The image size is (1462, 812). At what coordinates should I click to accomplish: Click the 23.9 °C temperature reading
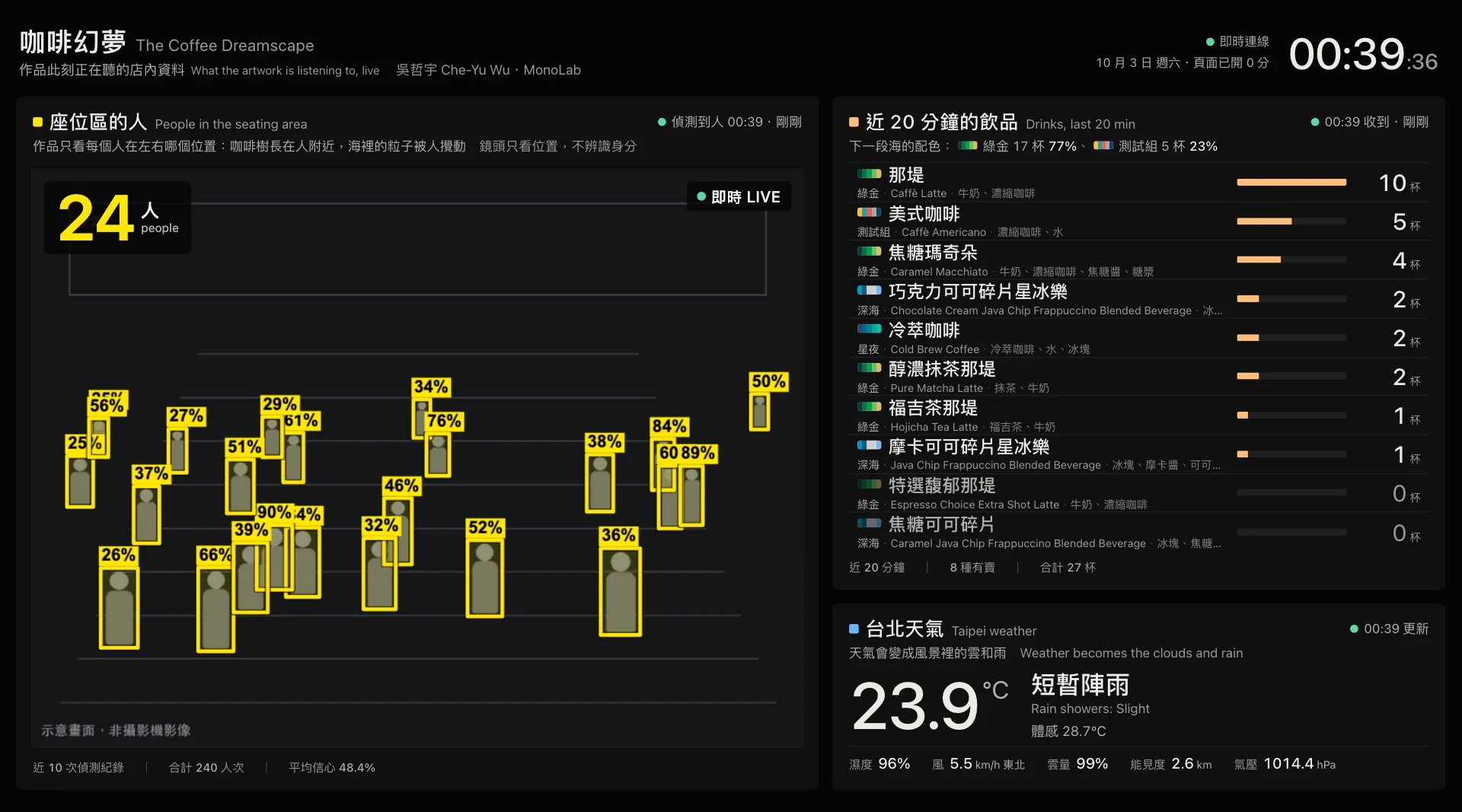point(930,706)
